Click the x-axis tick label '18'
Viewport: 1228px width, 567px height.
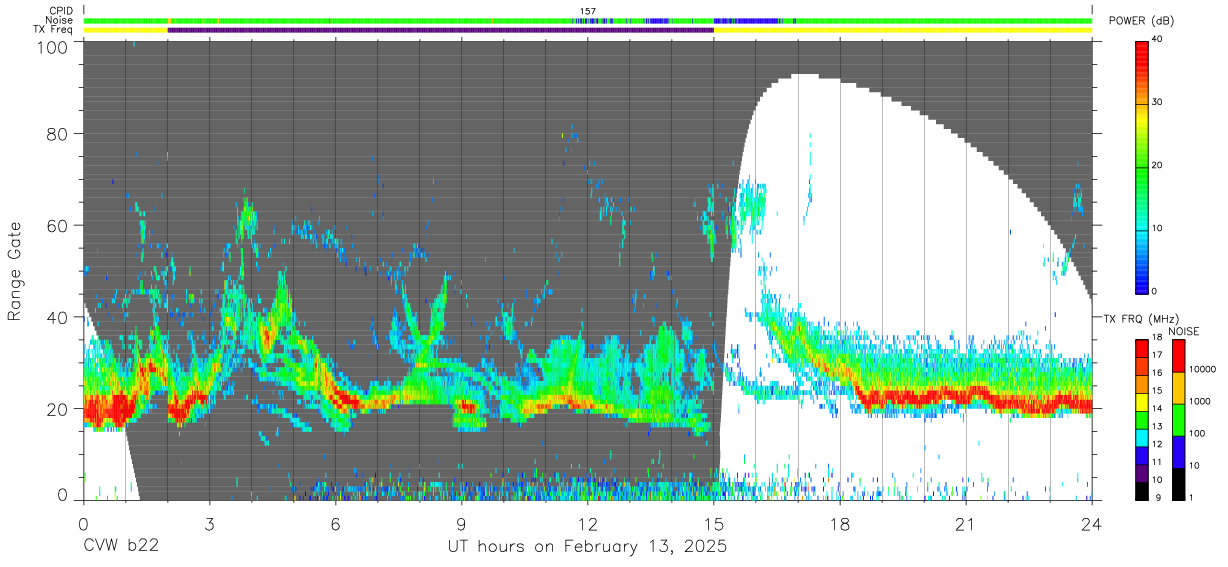pos(840,524)
